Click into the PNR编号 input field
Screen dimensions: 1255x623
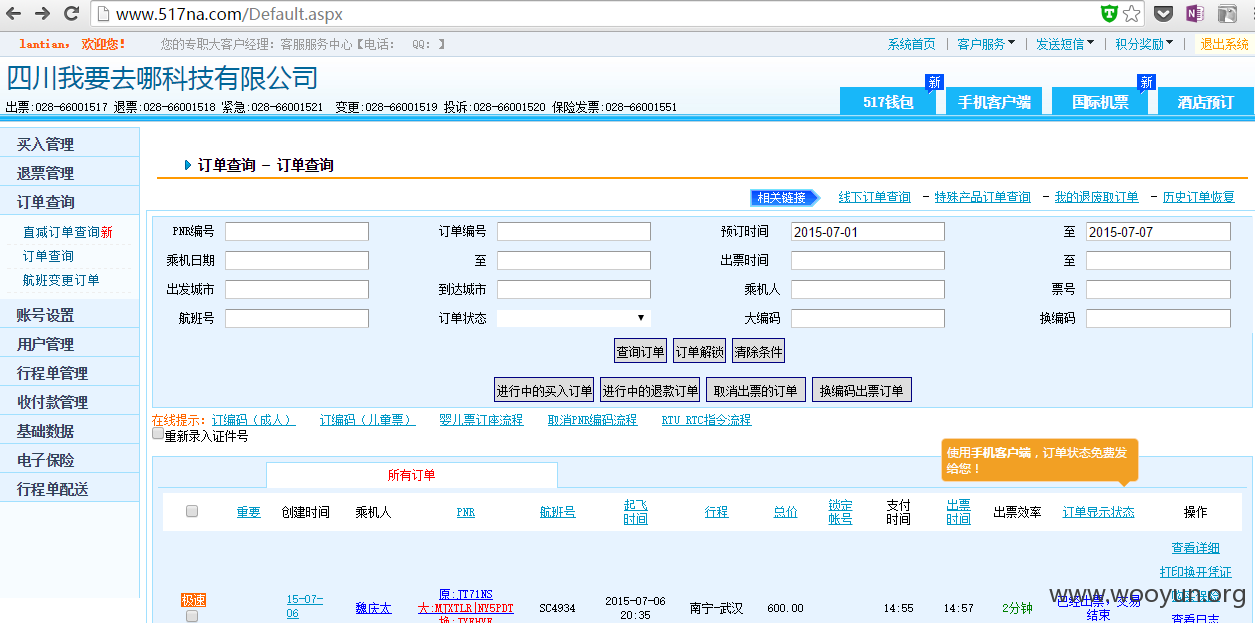297,231
